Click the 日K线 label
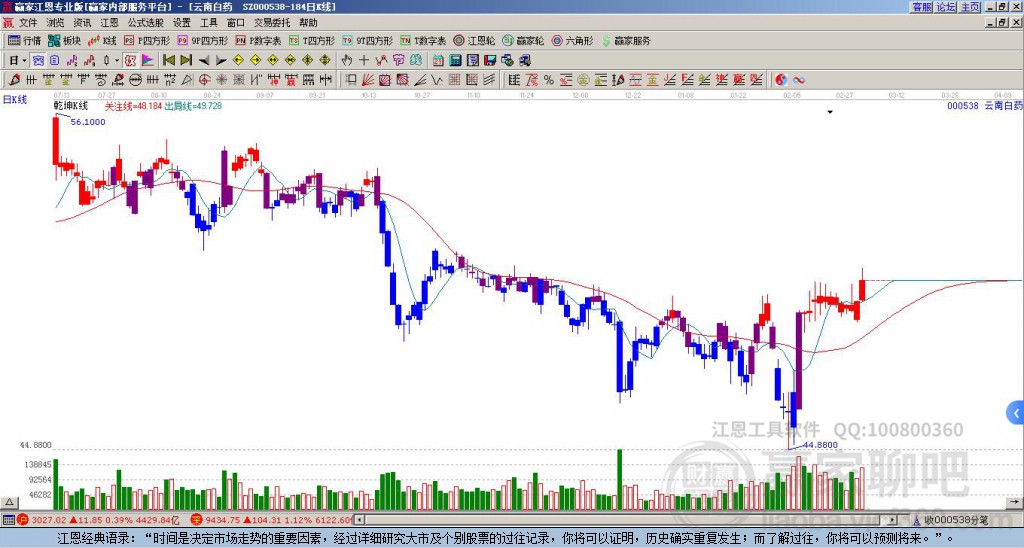This screenshot has width=1024, height=548. pyautogui.click(x=15, y=100)
